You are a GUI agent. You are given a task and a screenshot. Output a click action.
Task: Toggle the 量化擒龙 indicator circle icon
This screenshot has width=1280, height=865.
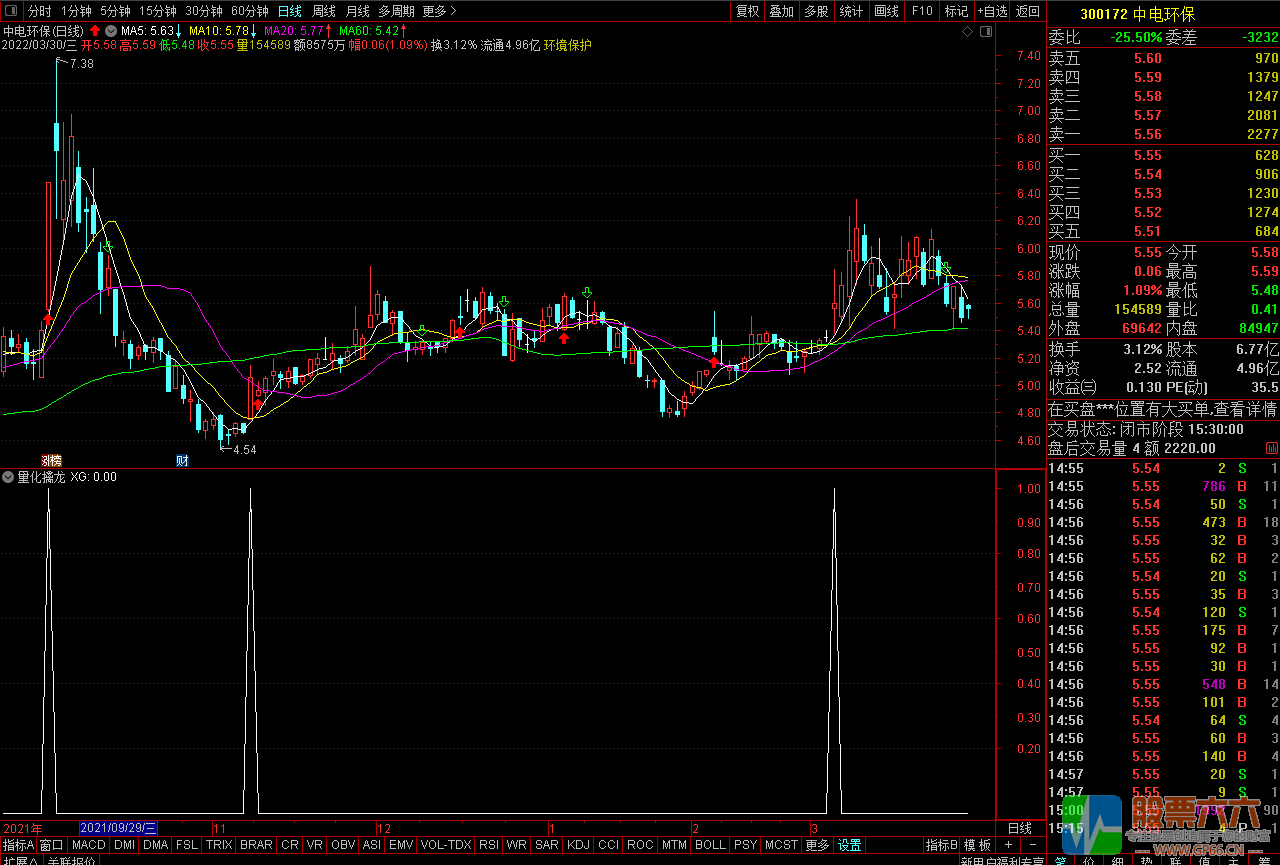click(x=9, y=477)
